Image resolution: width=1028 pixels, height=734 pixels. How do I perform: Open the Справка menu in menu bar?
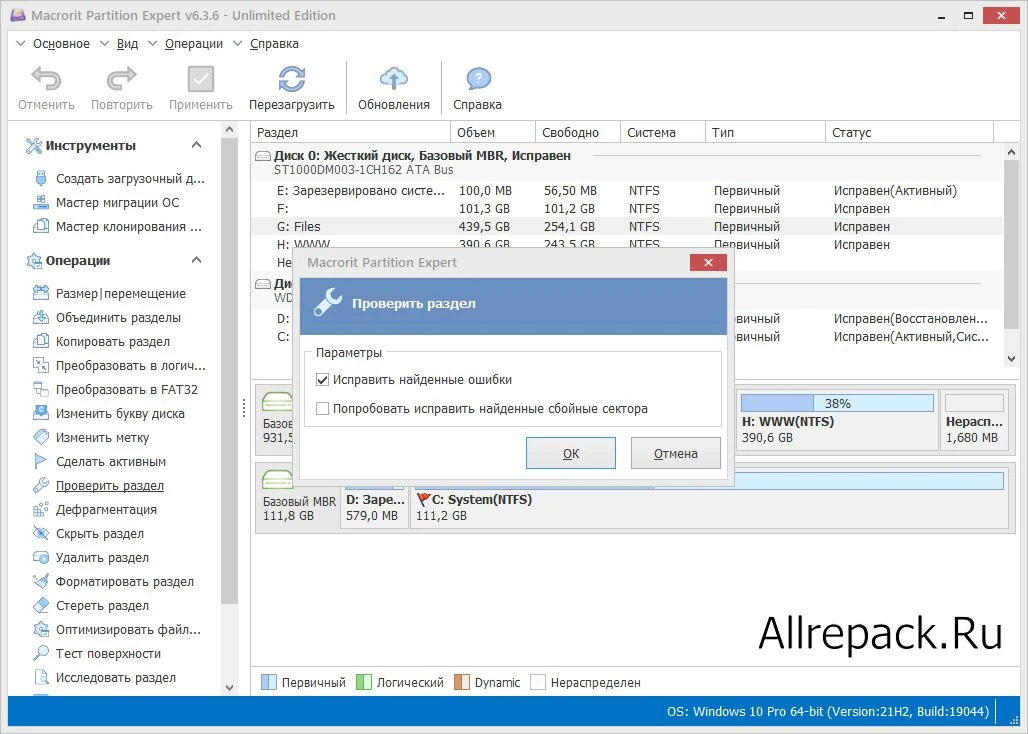[x=274, y=44]
